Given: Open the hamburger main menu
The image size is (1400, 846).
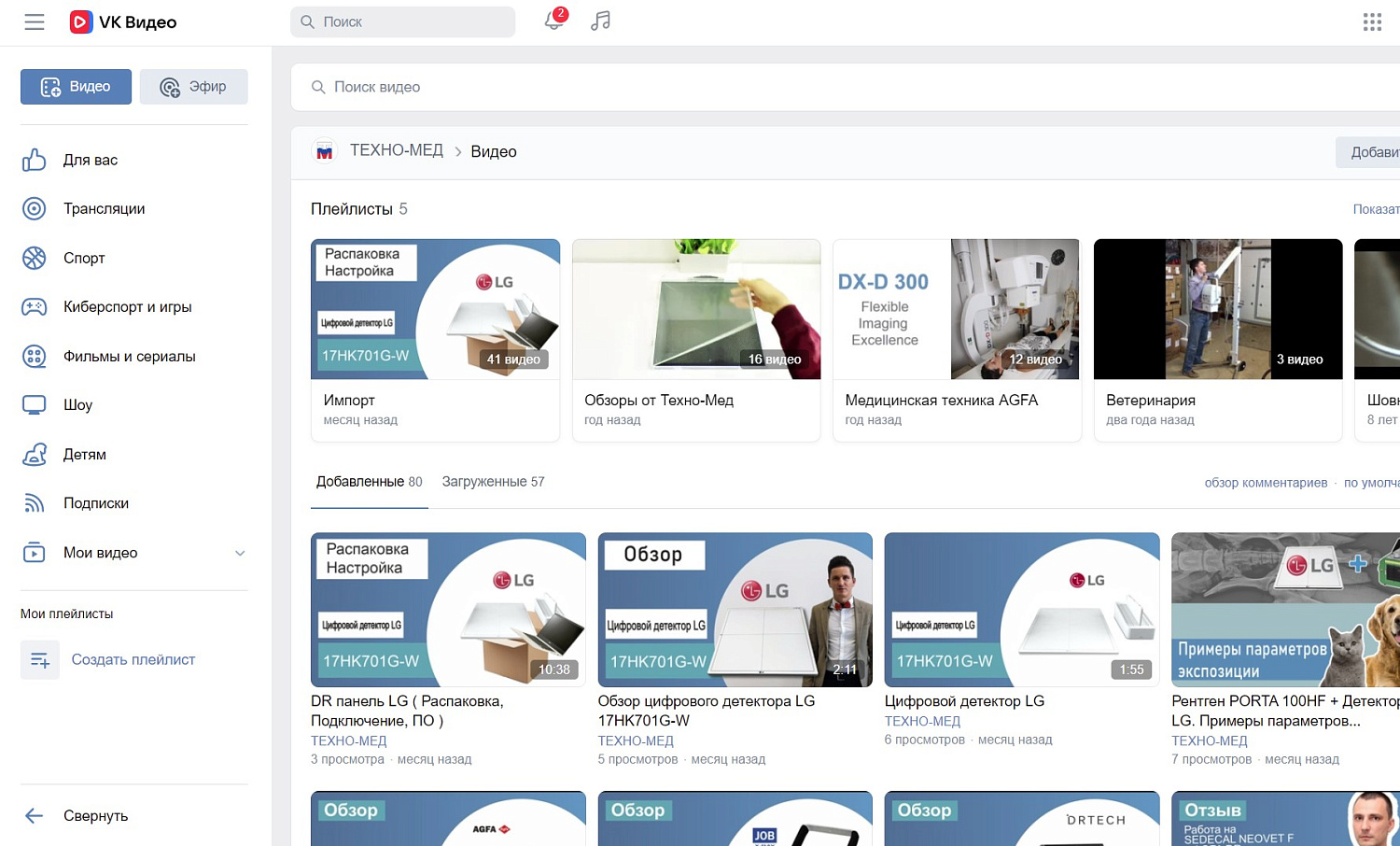Looking at the screenshot, I should tap(35, 21).
